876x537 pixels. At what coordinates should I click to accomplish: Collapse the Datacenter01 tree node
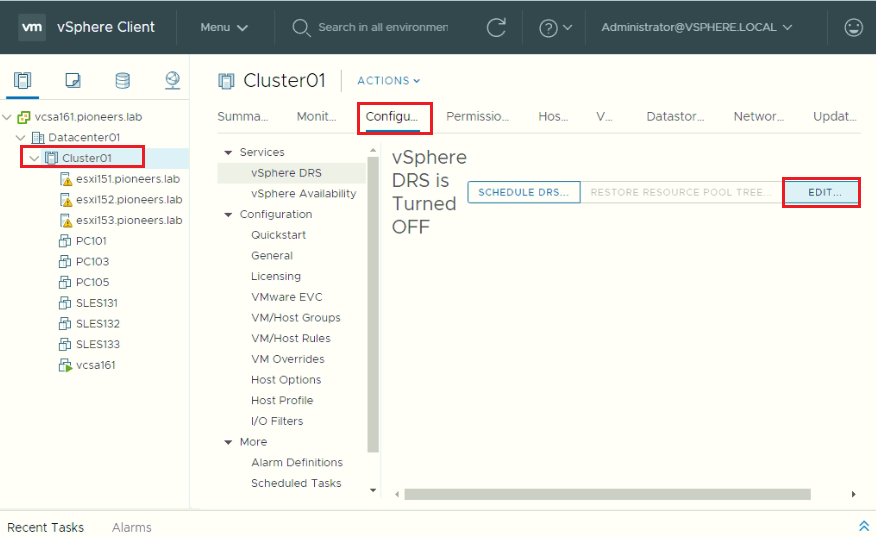pyautogui.click(x=21, y=137)
